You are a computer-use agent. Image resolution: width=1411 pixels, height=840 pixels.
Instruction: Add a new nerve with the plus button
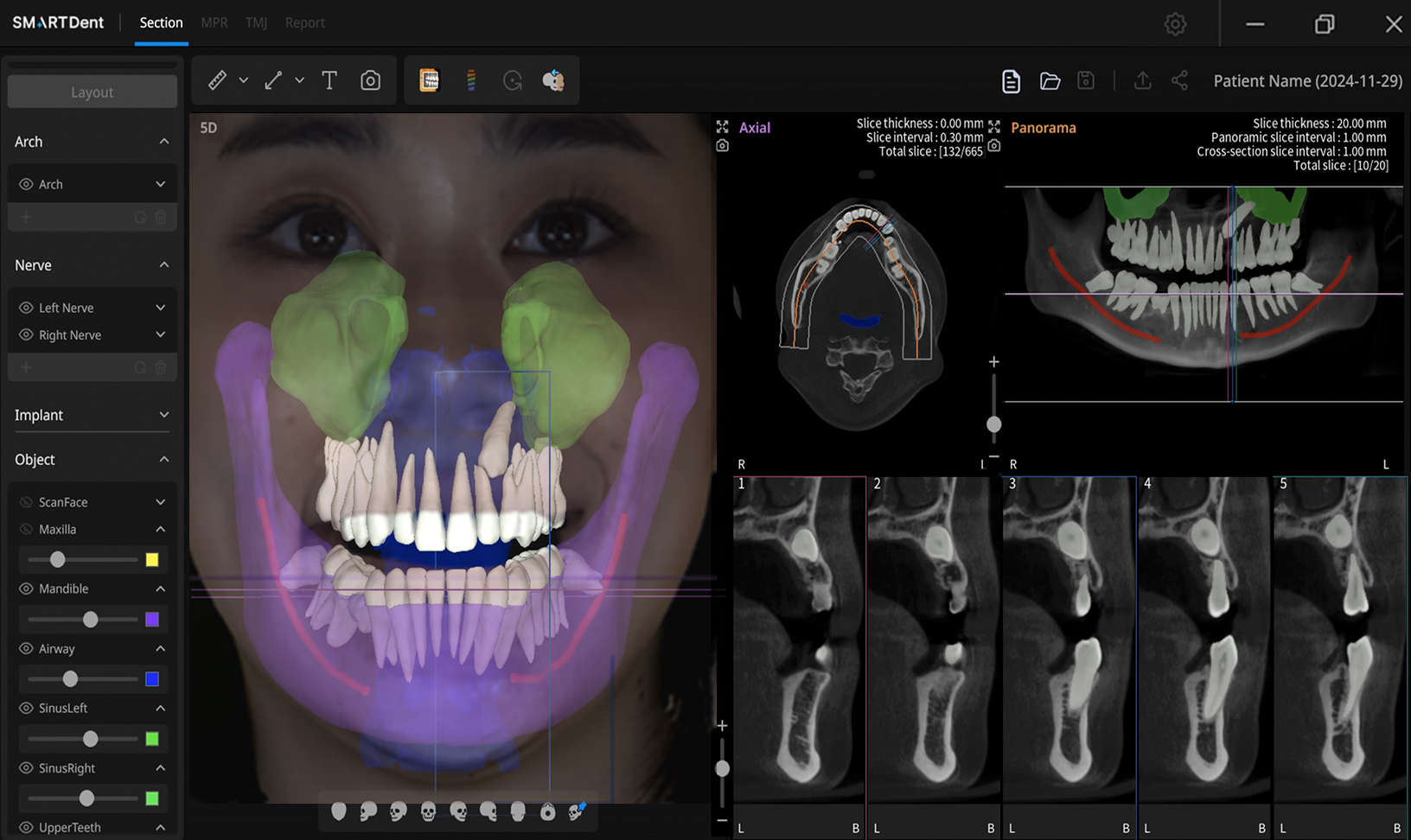[x=27, y=366]
